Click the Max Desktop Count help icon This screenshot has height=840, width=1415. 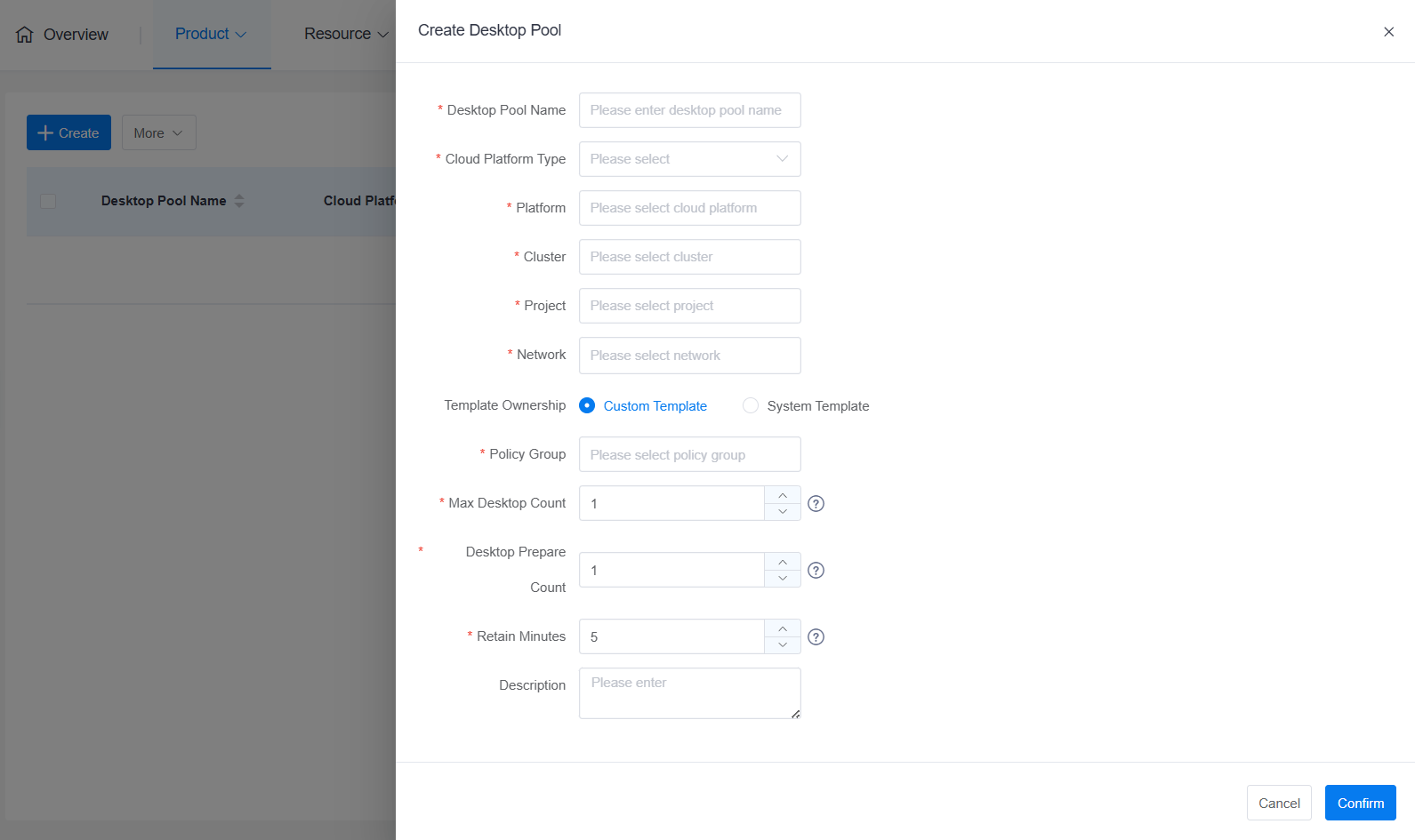pyautogui.click(x=816, y=504)
